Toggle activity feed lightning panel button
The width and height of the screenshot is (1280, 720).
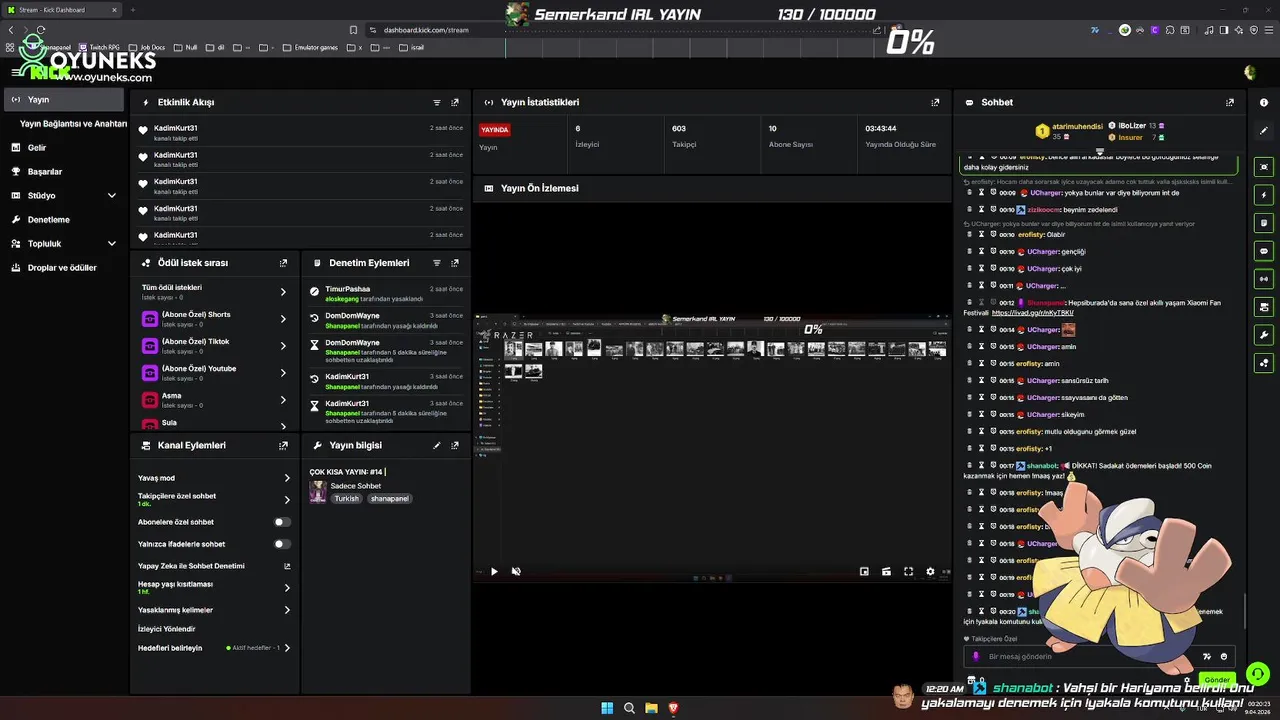click(1264, 195)
